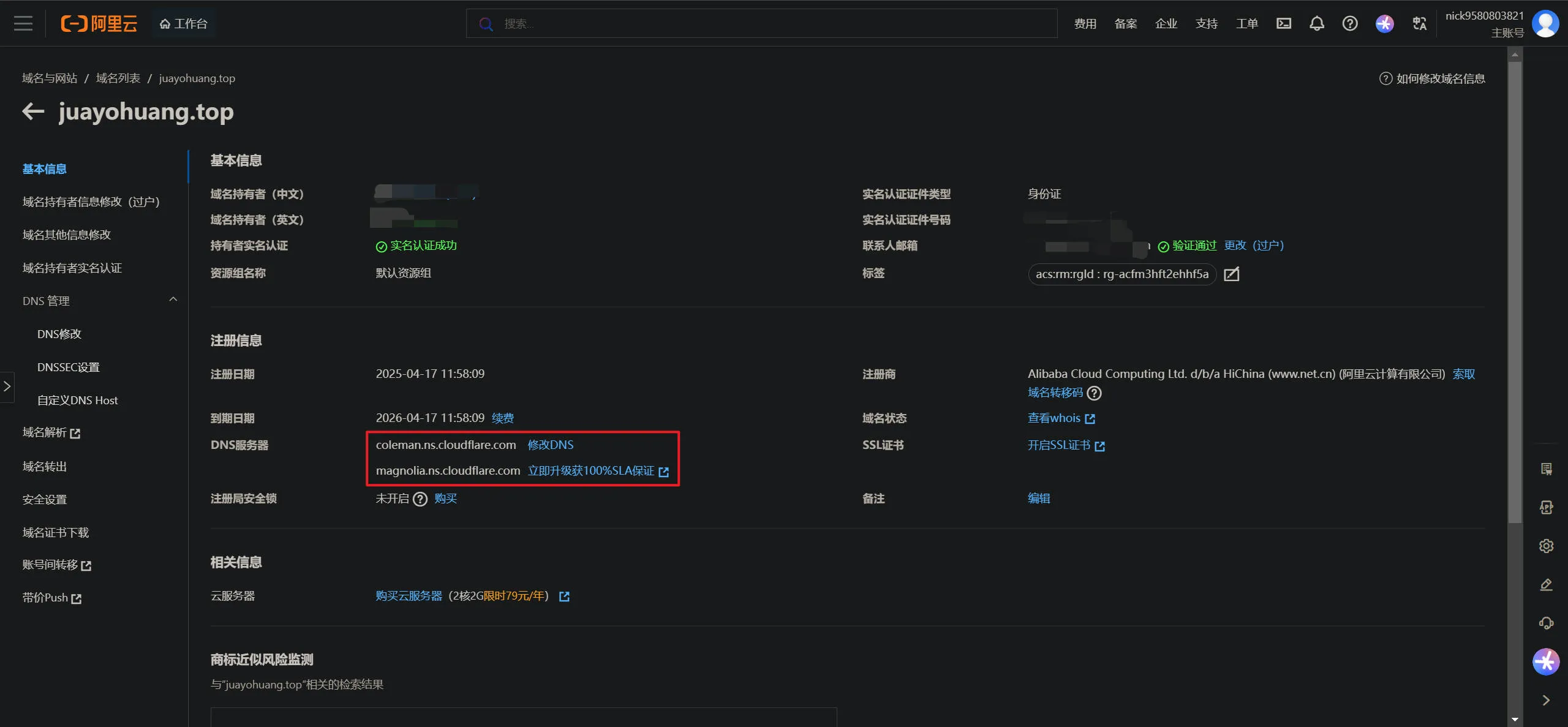Screen dimensions: 1568x727
Task: Click the back arrow beside juayohuang.top
Action: (33, 111)
